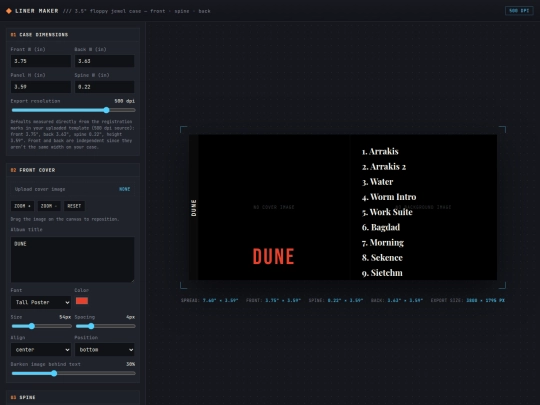Click track '8. Sekence' on back panel
The image size is (540, 405).
(x=382, y=258)
